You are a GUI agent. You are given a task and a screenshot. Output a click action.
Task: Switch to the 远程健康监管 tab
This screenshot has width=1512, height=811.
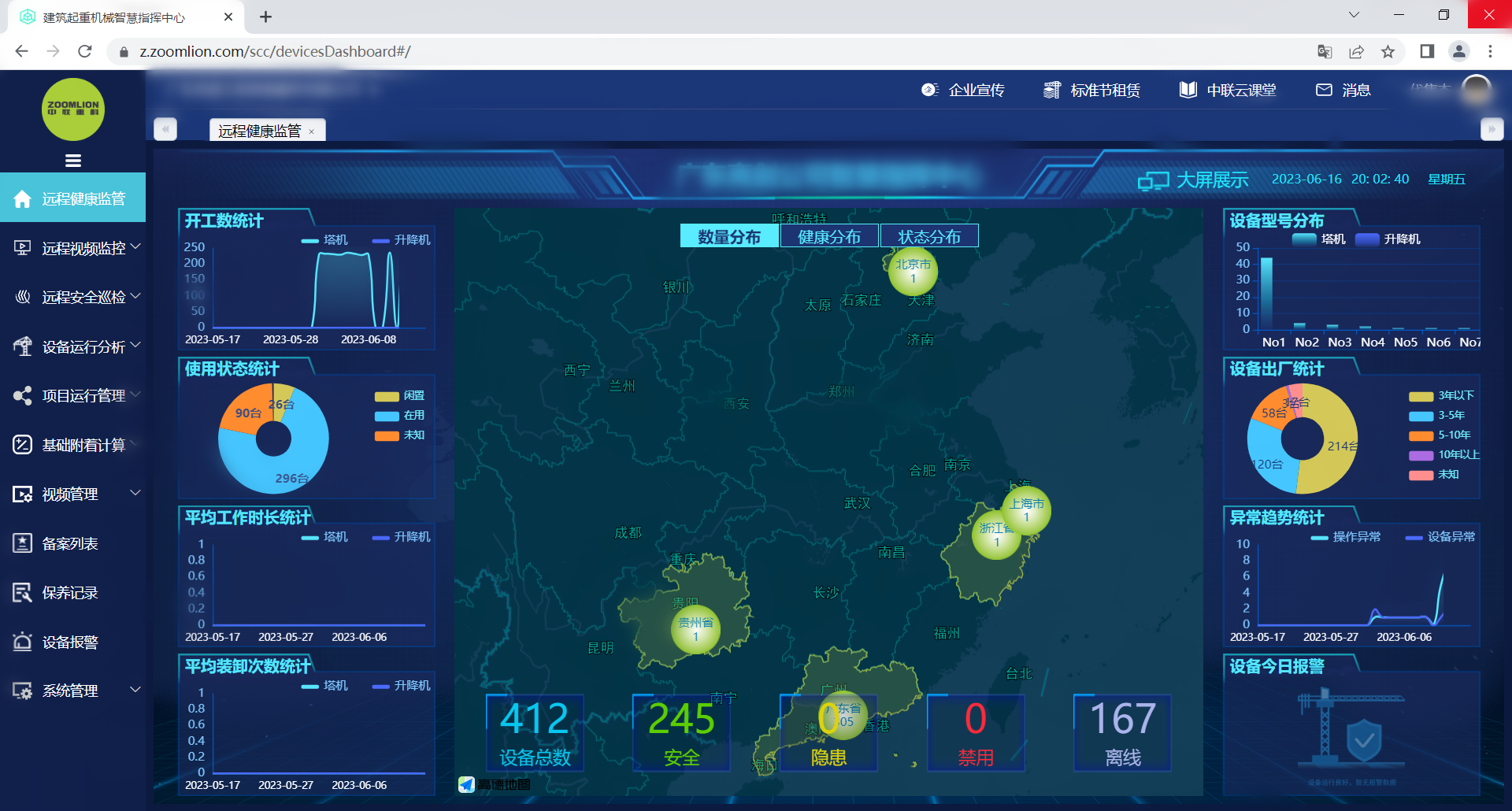coord(260,129)
